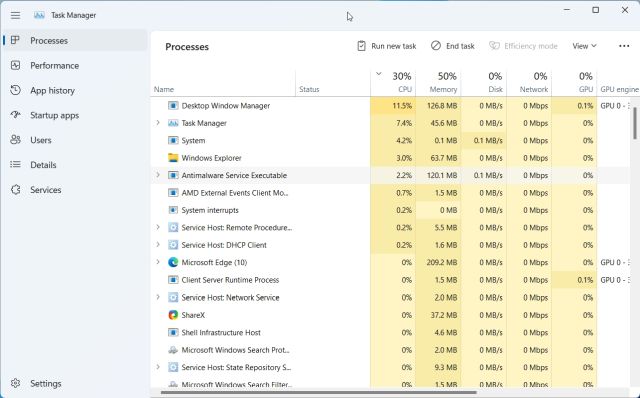This screenshot has height=398, width=640.
Task: Click the Microsoft Windows Search Prot.. icon
Action: coord(173,350)
